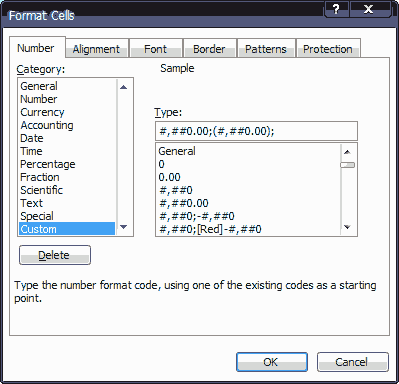Click Type list scroll up arrow
The image size is (399, 384).
tap(347, 152)
